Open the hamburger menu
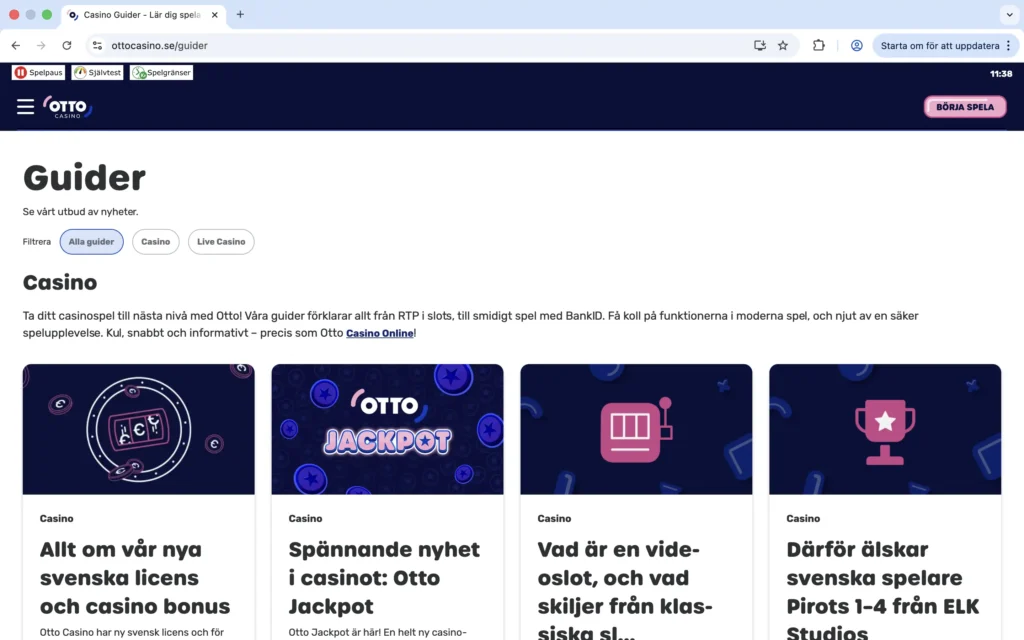The height and width of the screenshot is (640, 1024). (x=25, y=106)
